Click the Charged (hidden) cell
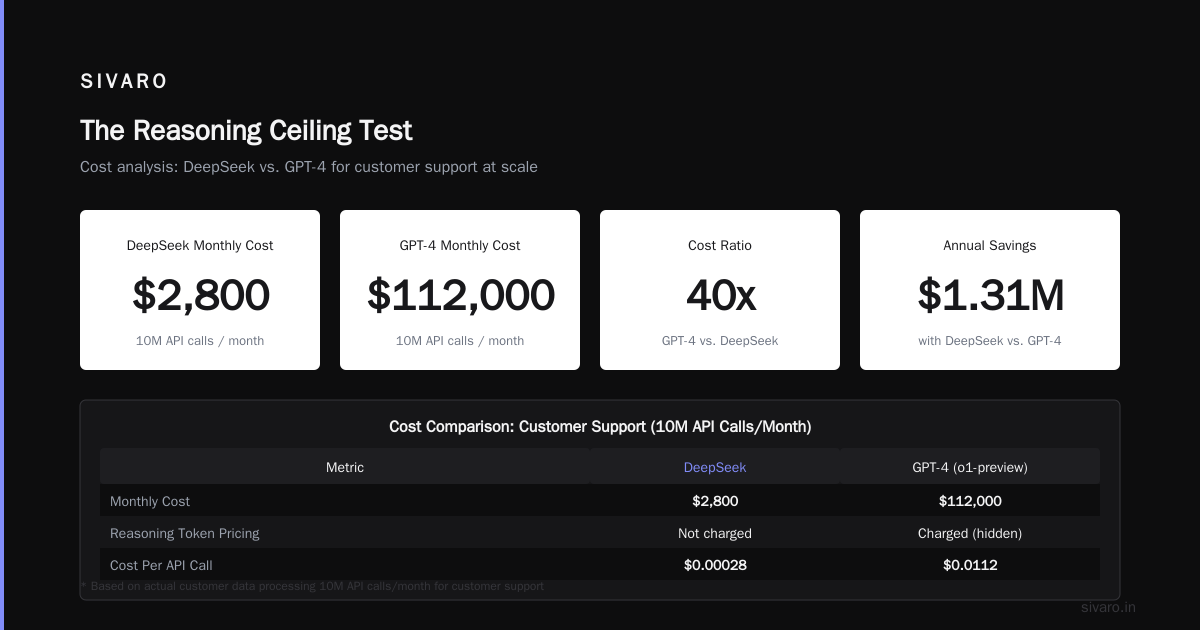 (x=970, y=533)
